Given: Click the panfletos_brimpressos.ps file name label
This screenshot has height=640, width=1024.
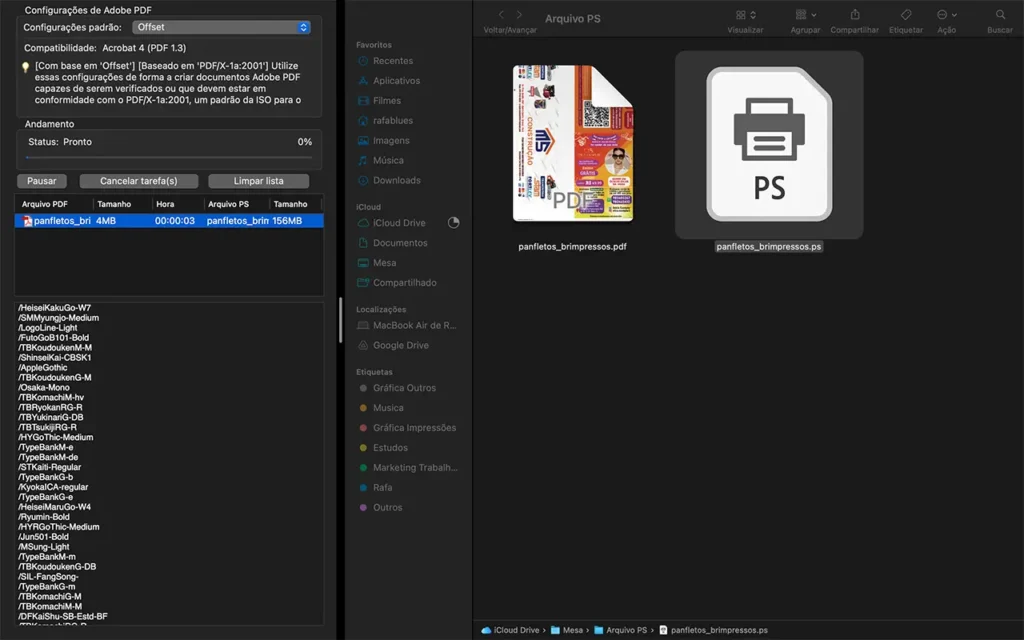Looking at the screenshot, I should coord(769,246).
